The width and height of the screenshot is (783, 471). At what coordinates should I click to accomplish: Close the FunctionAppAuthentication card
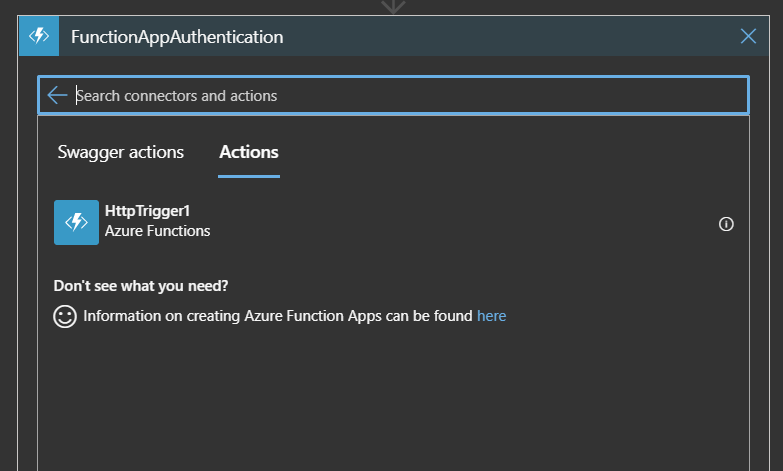(748, 37)
